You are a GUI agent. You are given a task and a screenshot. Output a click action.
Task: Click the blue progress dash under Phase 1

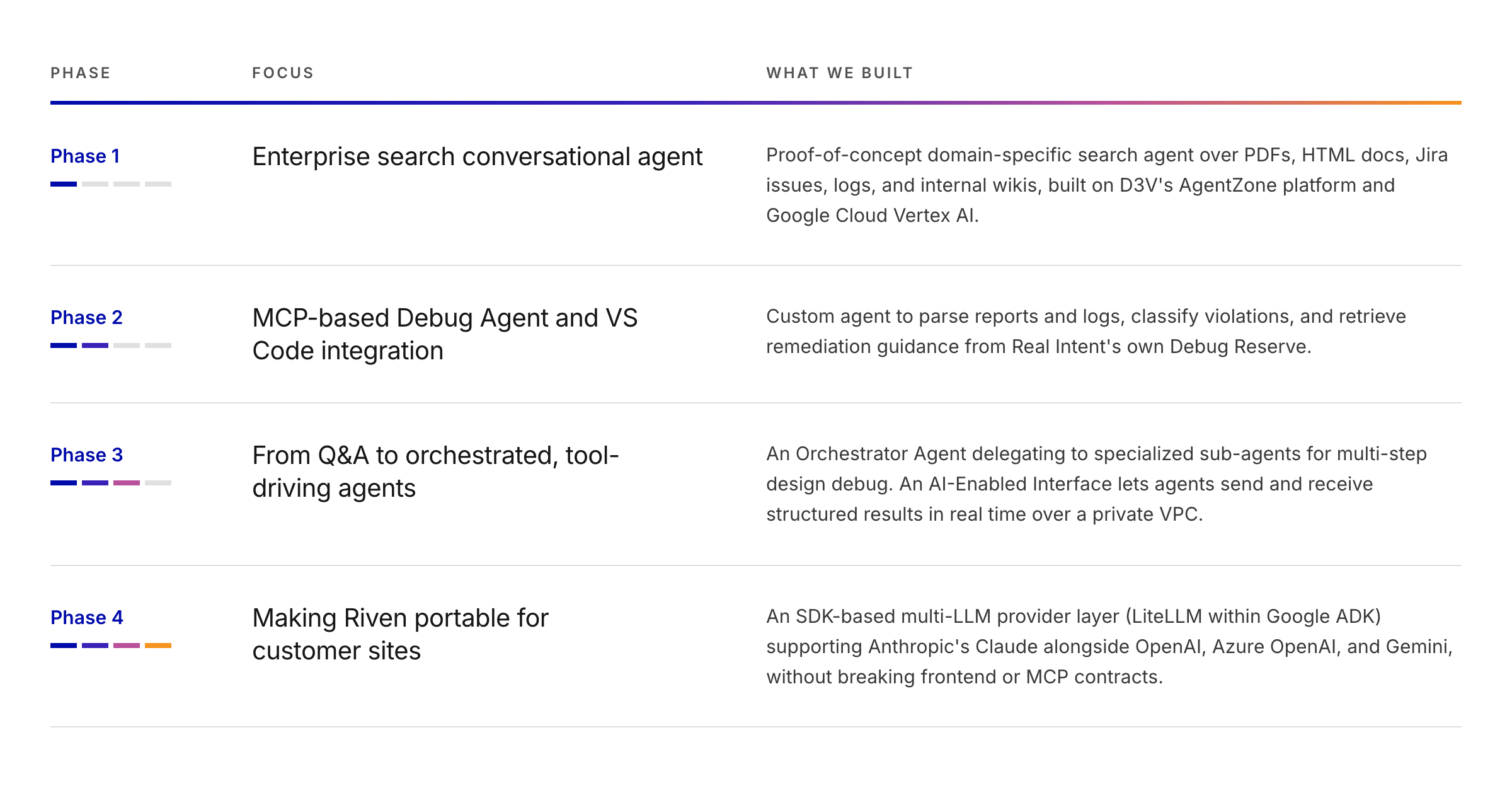64,184
